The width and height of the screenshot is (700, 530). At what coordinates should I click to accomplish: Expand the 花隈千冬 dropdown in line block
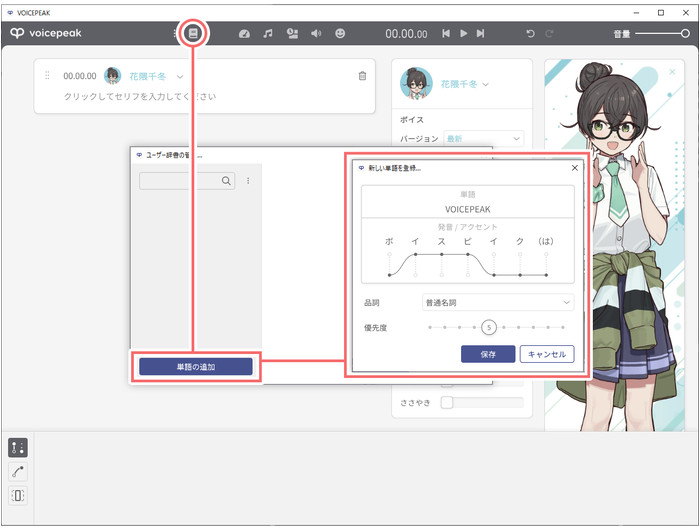pyautogui.click(x=180, y=76)
